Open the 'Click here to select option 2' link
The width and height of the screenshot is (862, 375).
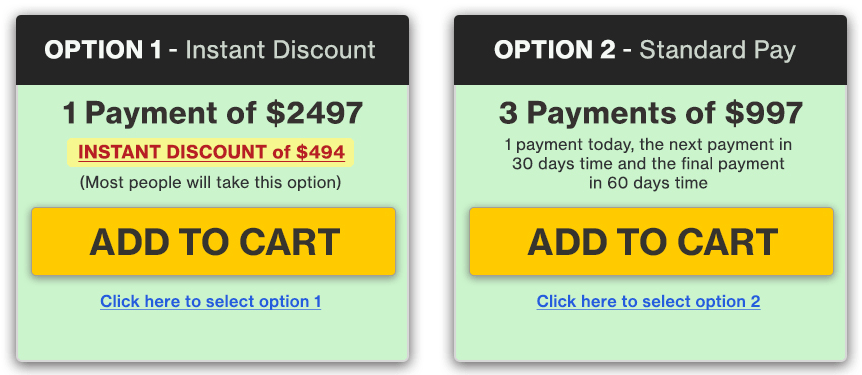(x=649, y=301)
